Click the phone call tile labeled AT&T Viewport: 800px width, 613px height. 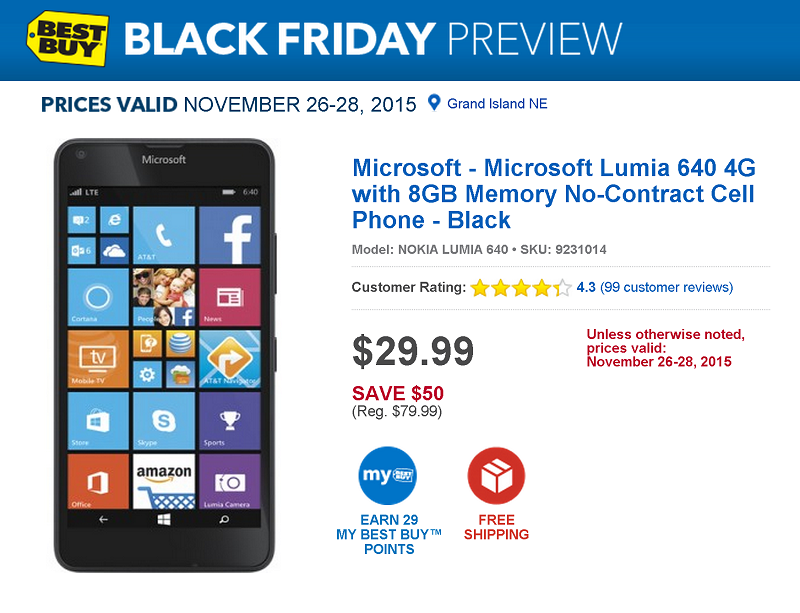[164, 235]
